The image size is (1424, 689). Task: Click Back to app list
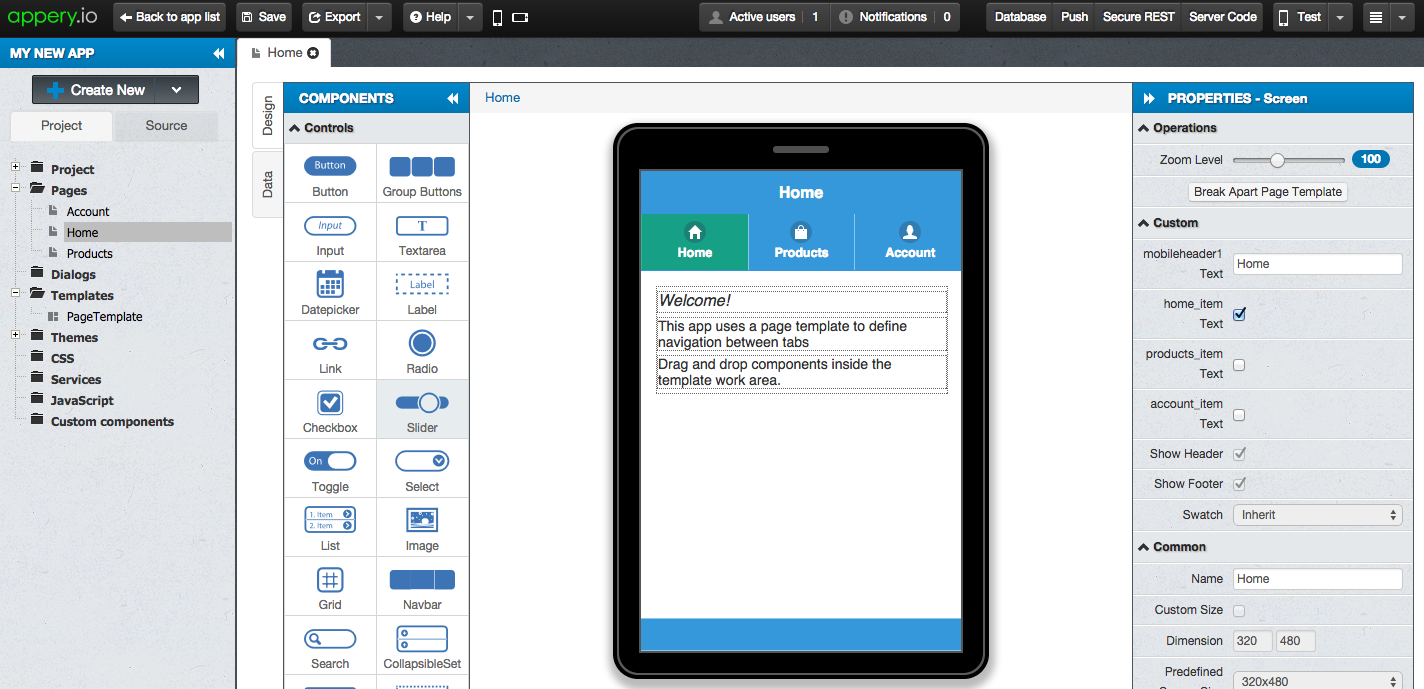(x=170, y=17)
